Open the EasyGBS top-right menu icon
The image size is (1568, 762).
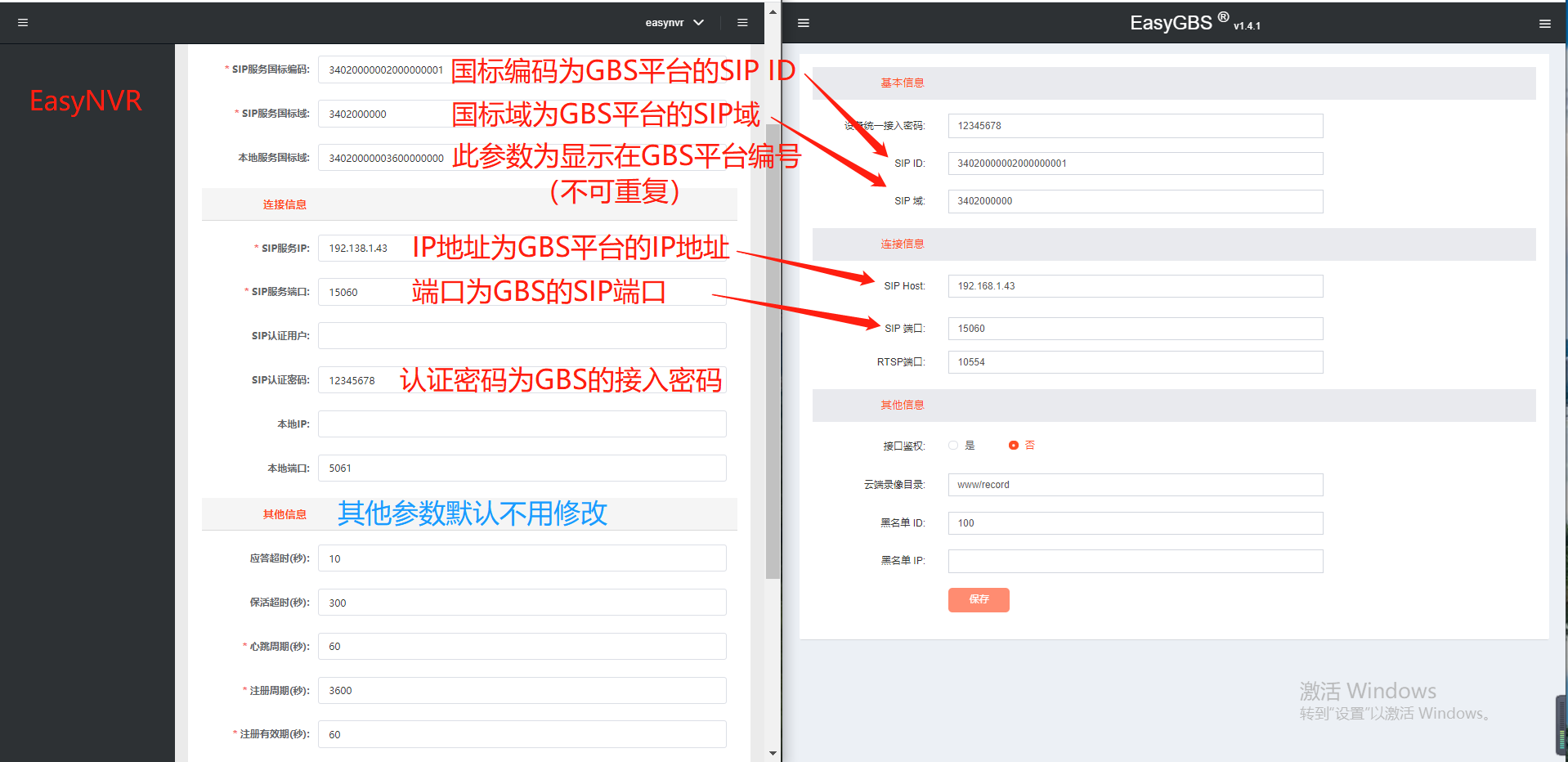point(1544,24)
